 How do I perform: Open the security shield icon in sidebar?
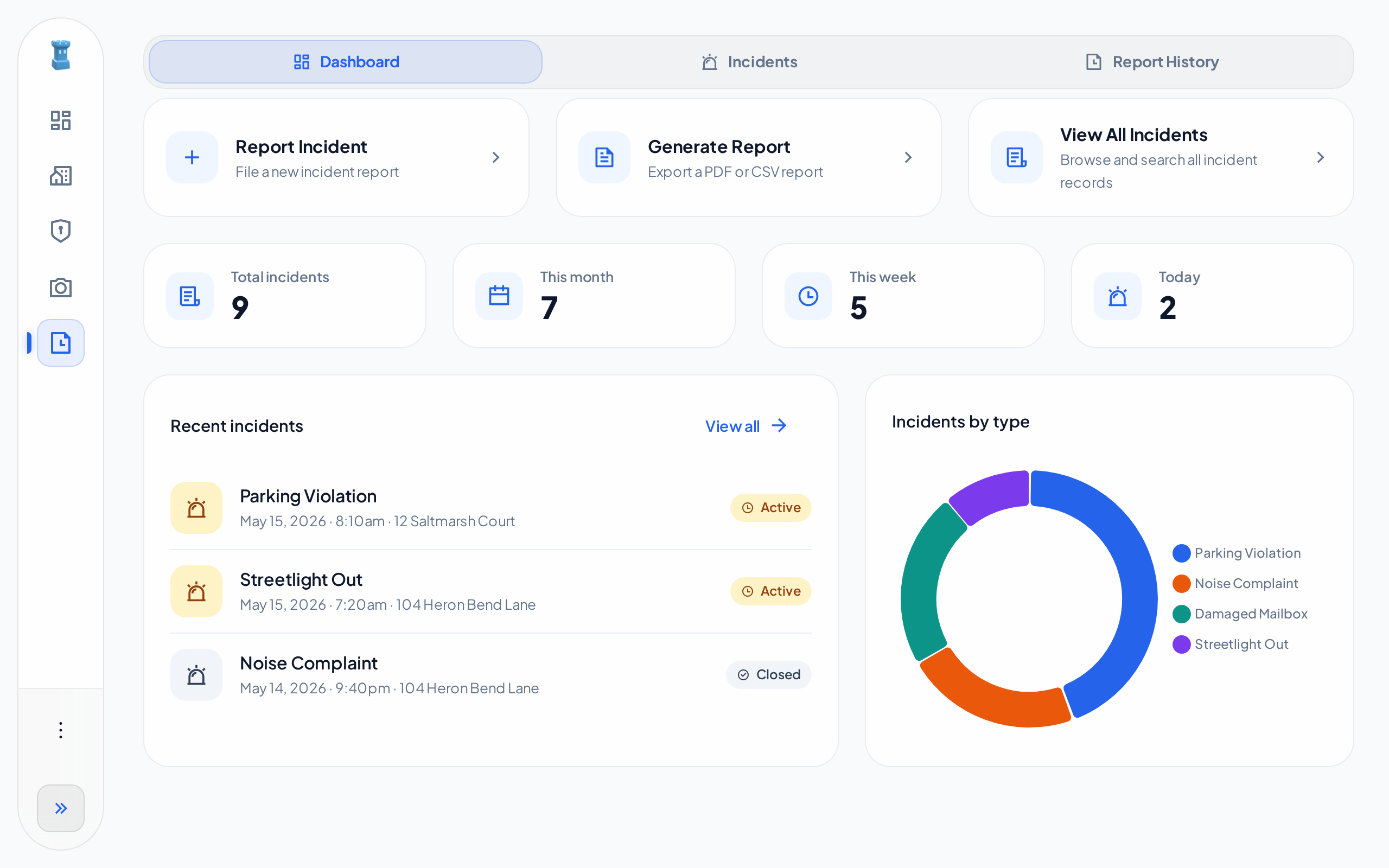pyautogui.click(x=61, y=231)
